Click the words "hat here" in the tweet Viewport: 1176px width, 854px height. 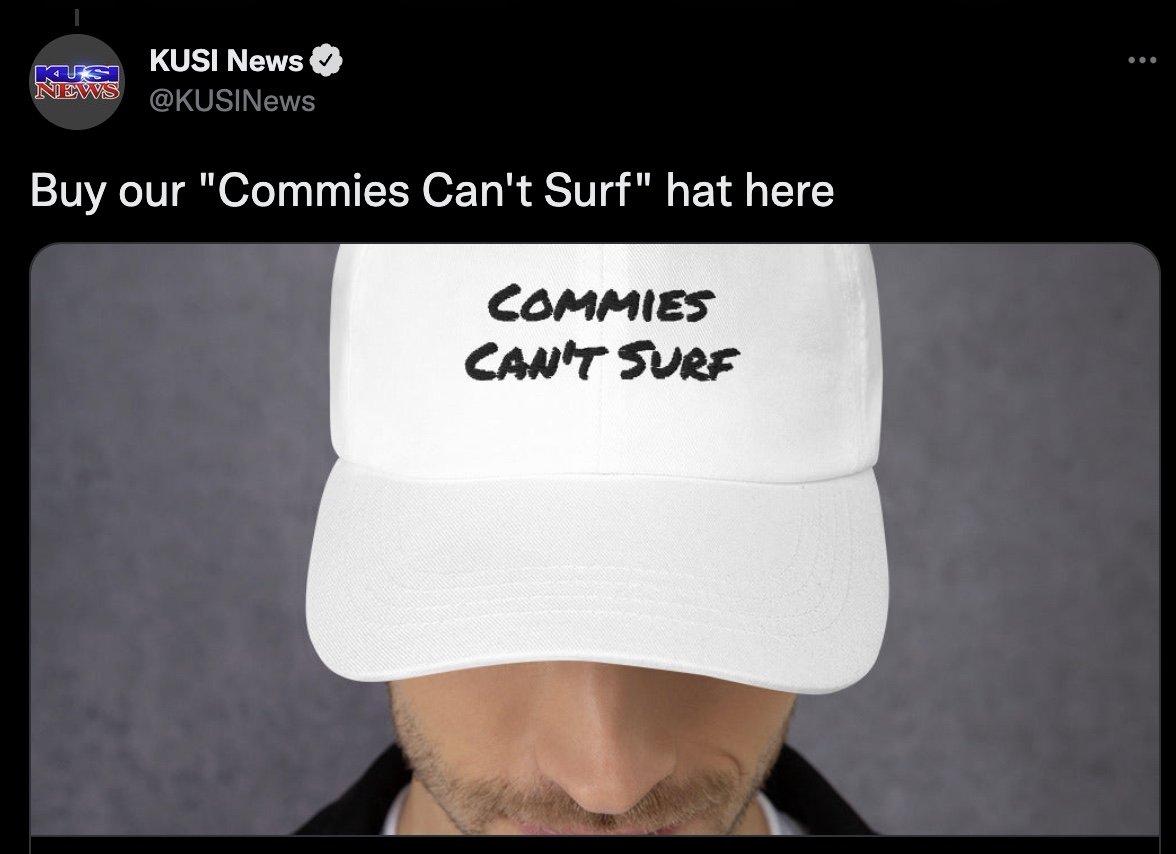[750, 190]
